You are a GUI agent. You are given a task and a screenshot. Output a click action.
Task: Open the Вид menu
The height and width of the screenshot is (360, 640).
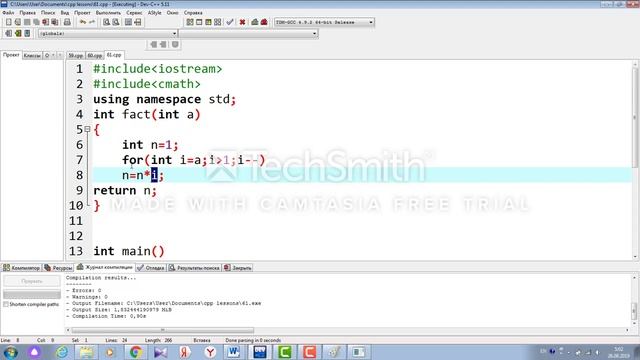pos(65,13)
